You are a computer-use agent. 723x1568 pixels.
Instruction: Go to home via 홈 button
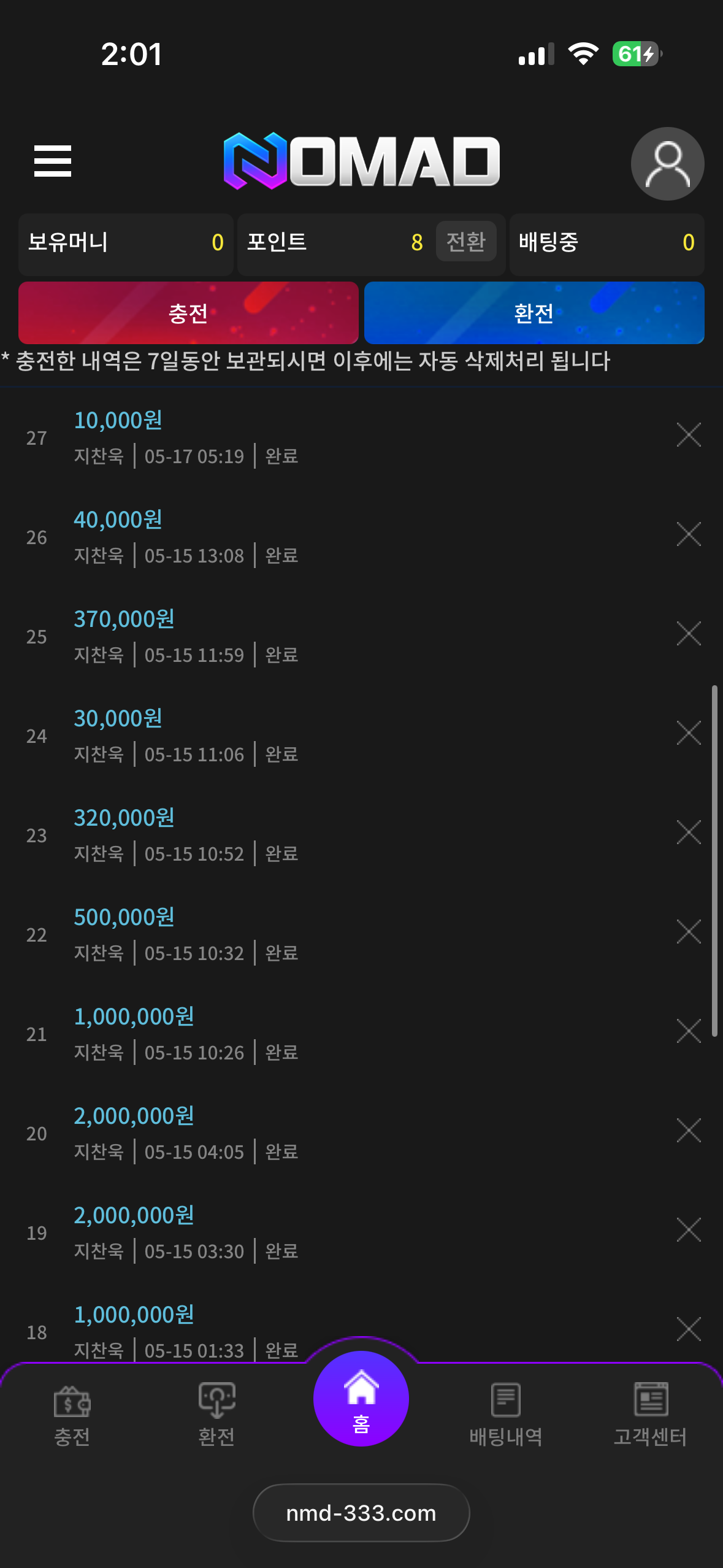pos(361,1399)
